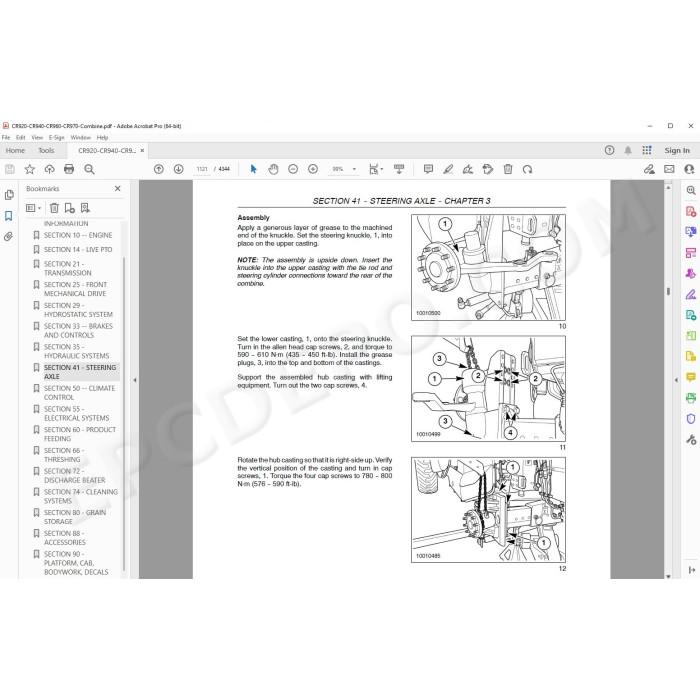Viewport: 700px width, 700px height.
Task: Click the Zoom out minus icon
Action: [x=293, y=169]
